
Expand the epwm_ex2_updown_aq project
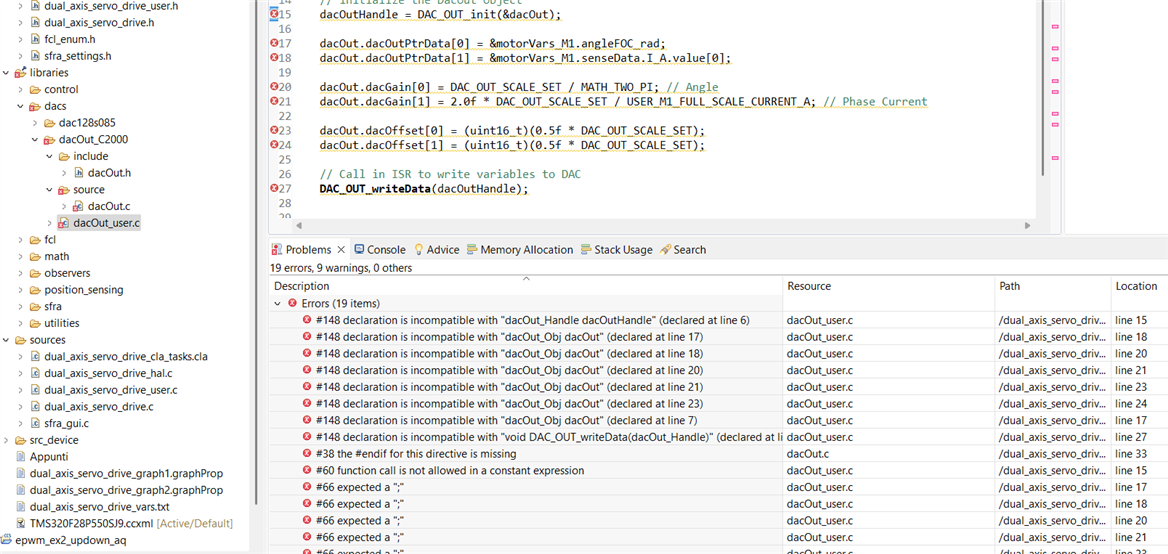(6, 541)
